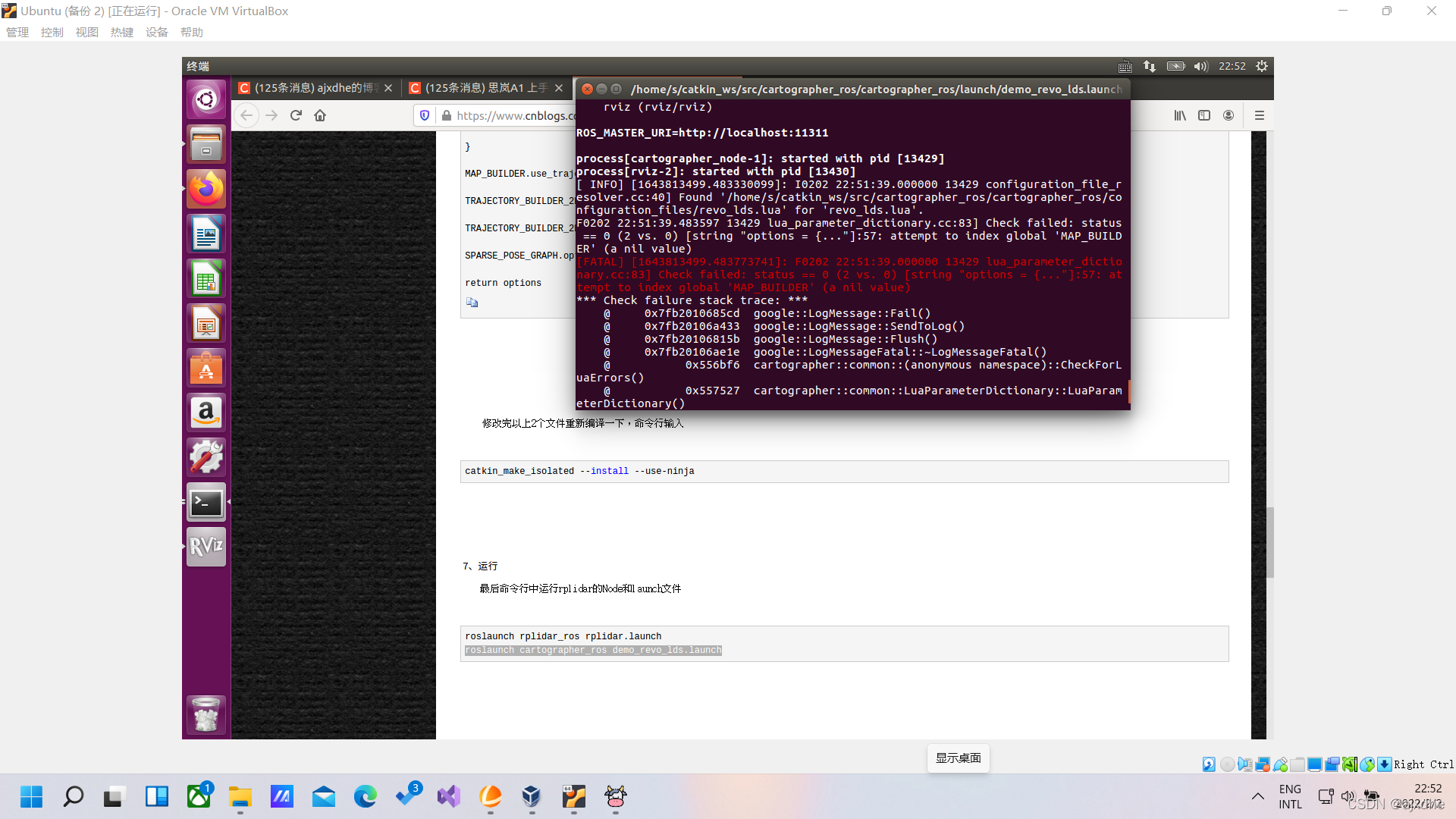Toggle Firefox sidebar view
The height and width of the screenshot is (819, 1456).
(x=1204, y=115)
